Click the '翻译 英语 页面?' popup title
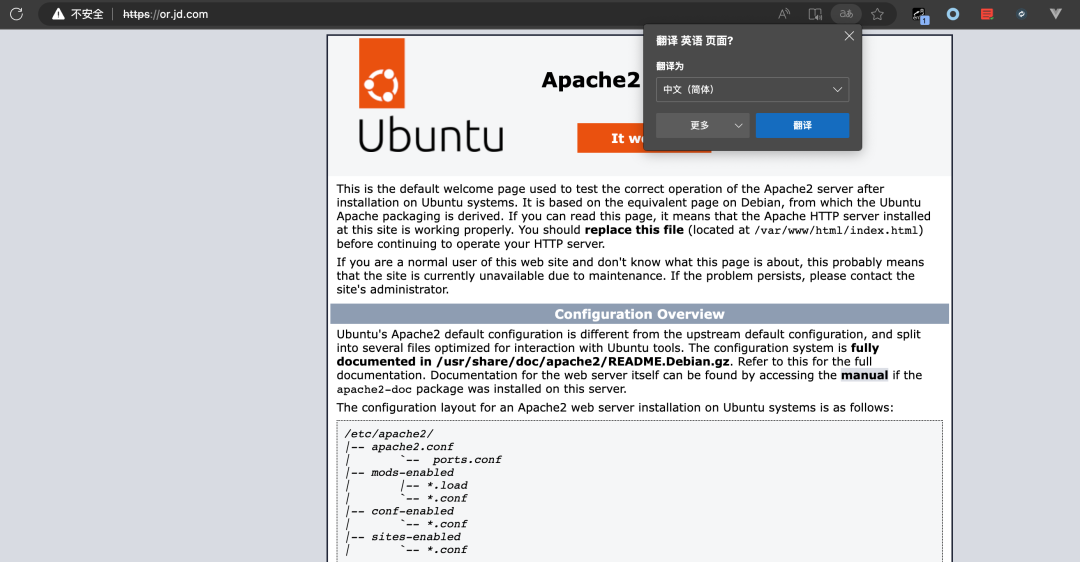The image size is (1080, 562). pos(694,41)
